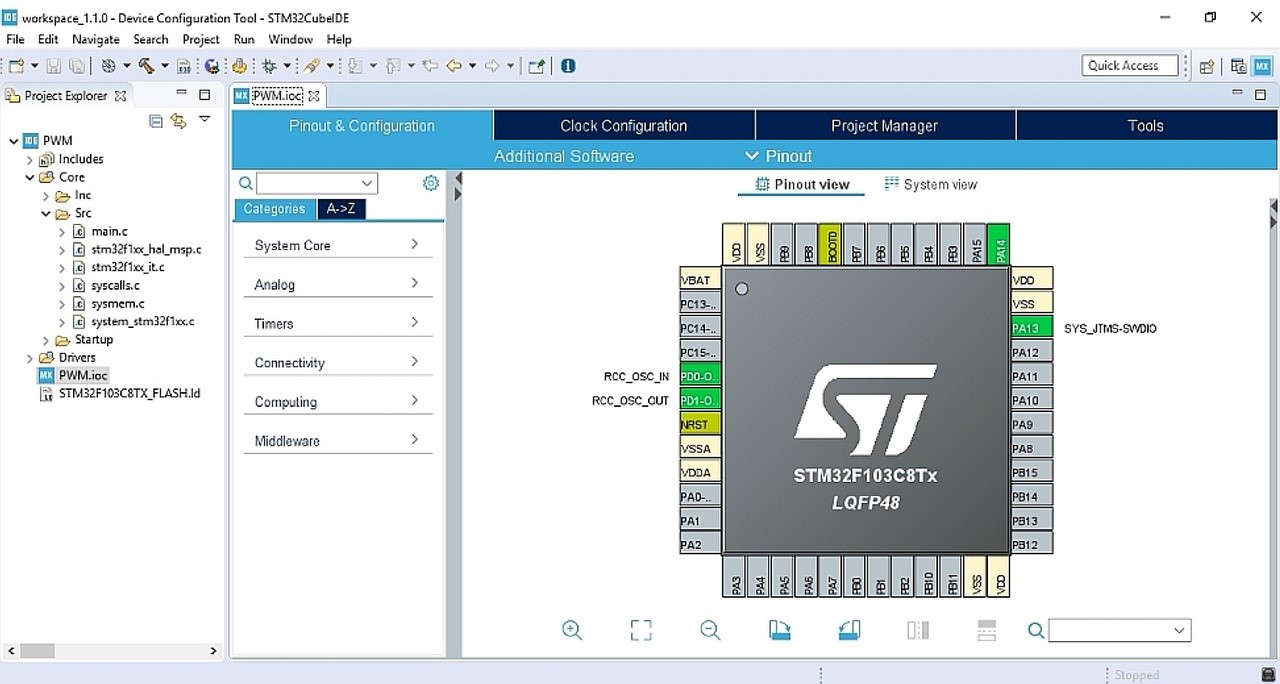
Task: Select the Categories list mode
Action: pos(274,209)
